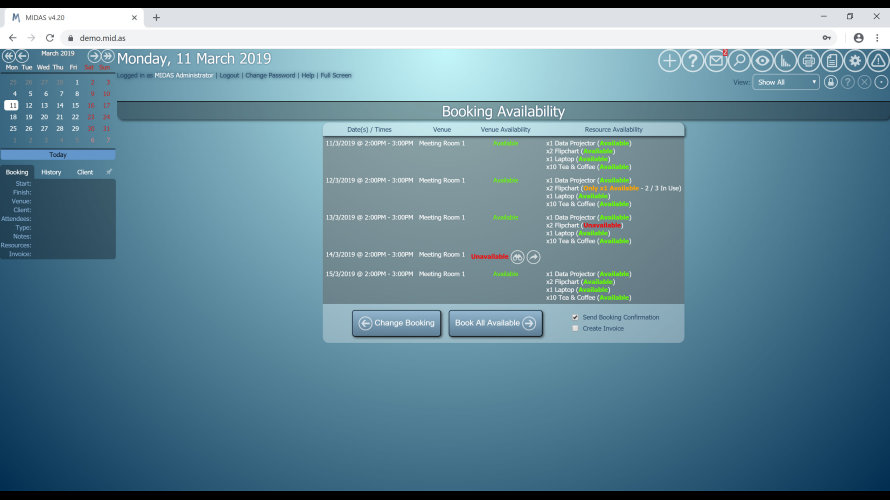Select the MIDAS v4.20 browser tab
The width and height of the screenshot is (890, 500).
tap(73, 18)
